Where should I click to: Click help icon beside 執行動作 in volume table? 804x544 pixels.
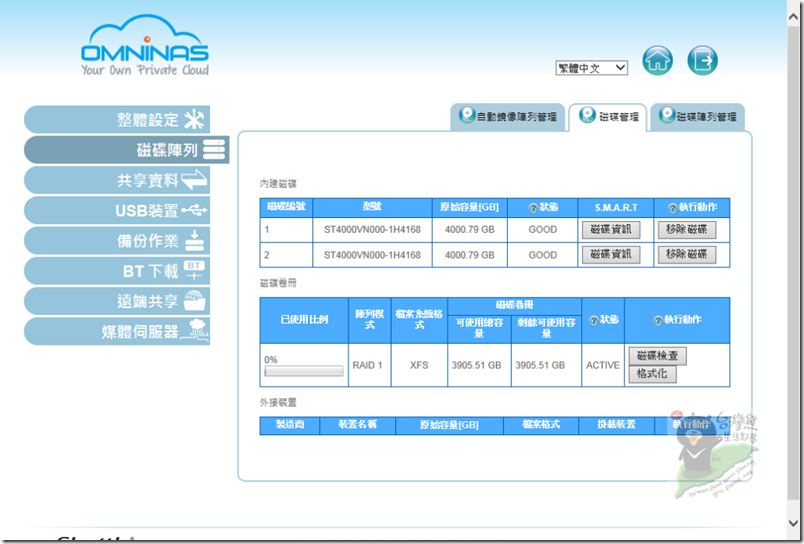(x=658, y=320)
